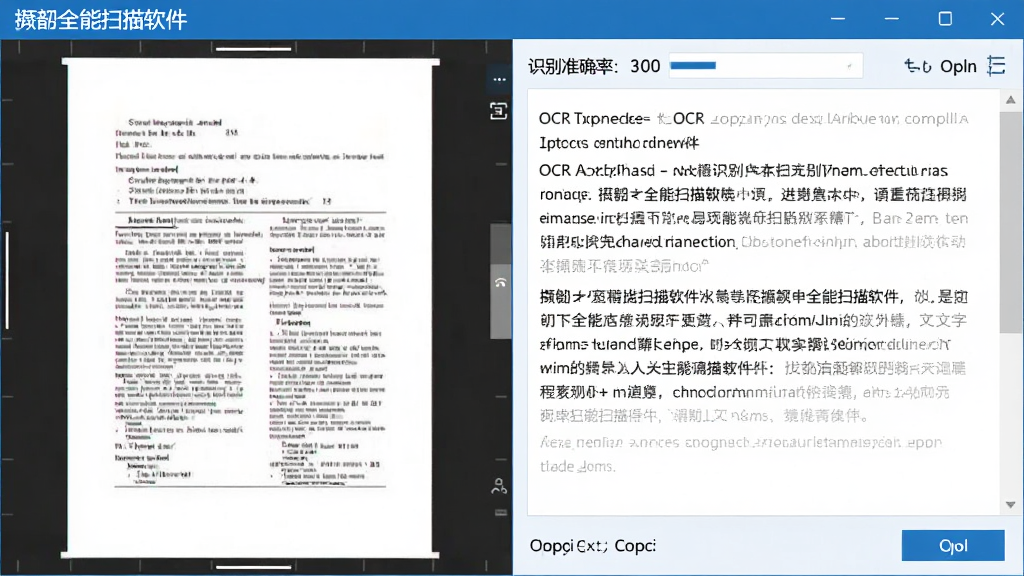
Task: Click inside the OCR result text area
Action: coord(763,302)
